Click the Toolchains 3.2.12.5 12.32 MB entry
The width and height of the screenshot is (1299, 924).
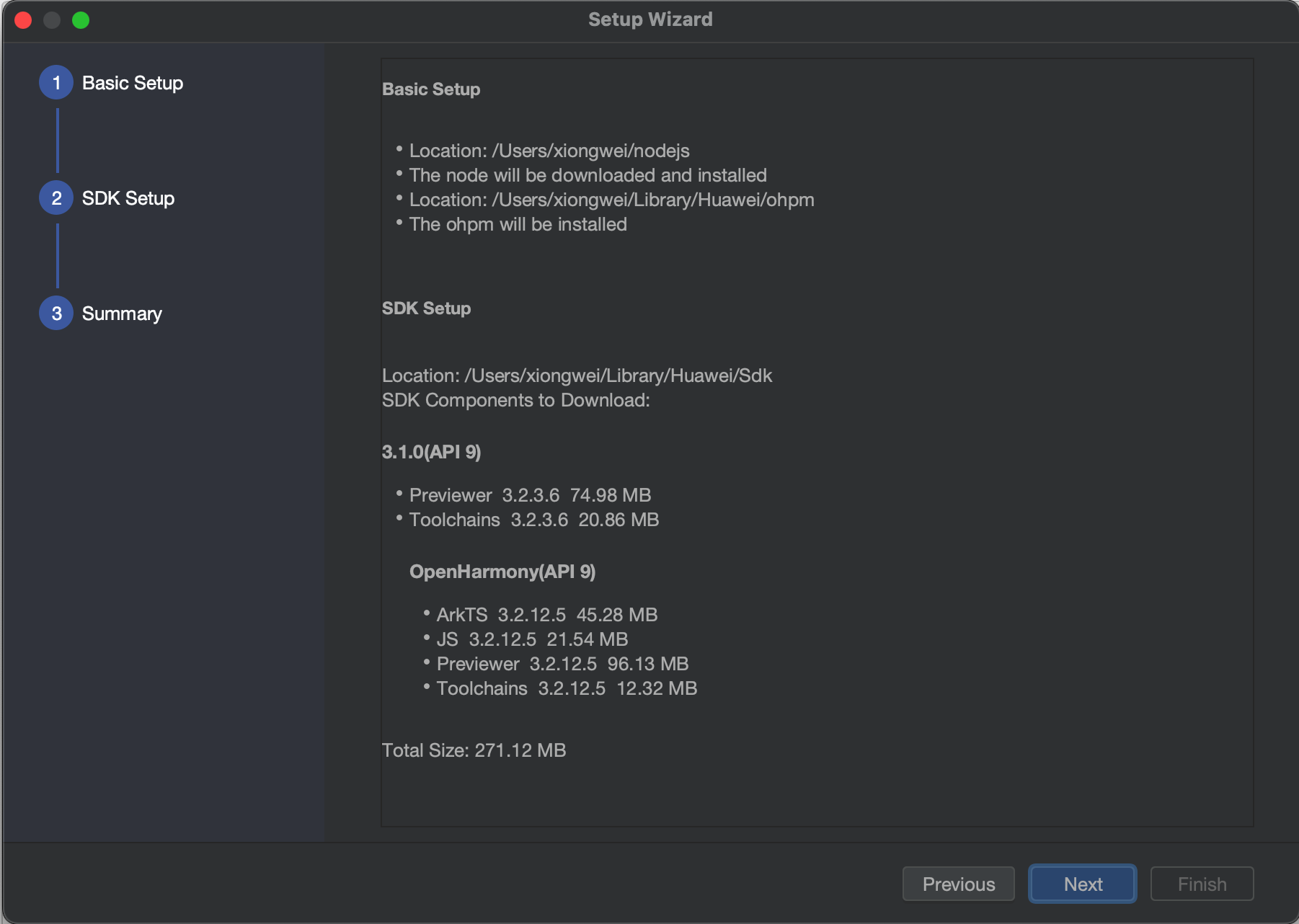point(567,688)
